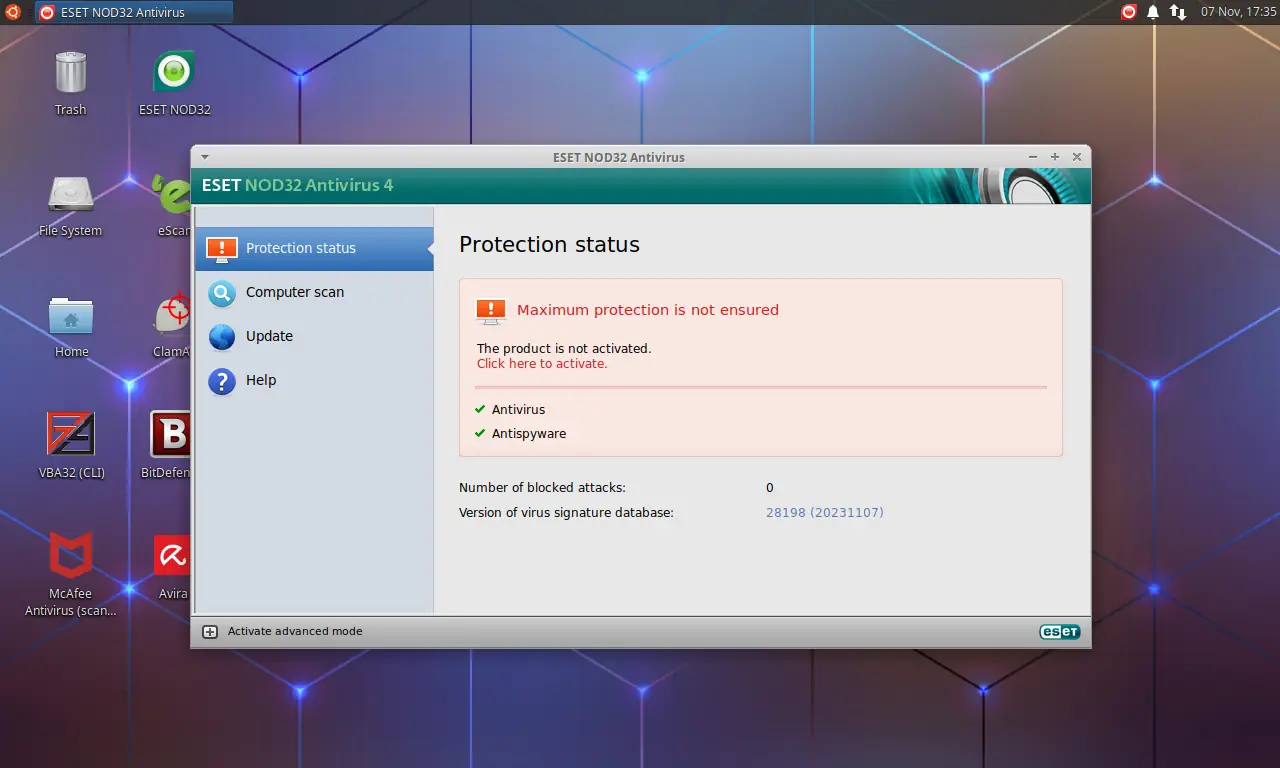Click the 'Maximum protection is not ensured' heading

pos(648,310)
